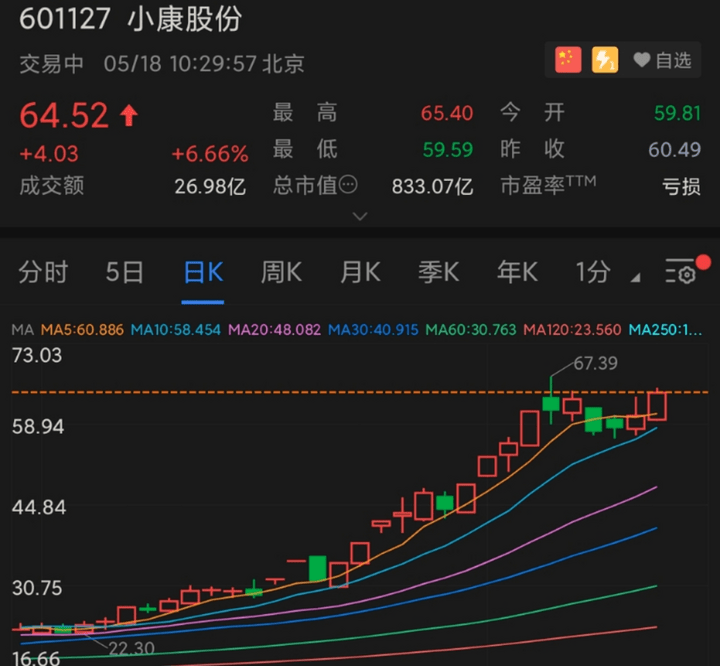
Task: Tap the latest red candlestick on chart
Action: pos(657,406)
